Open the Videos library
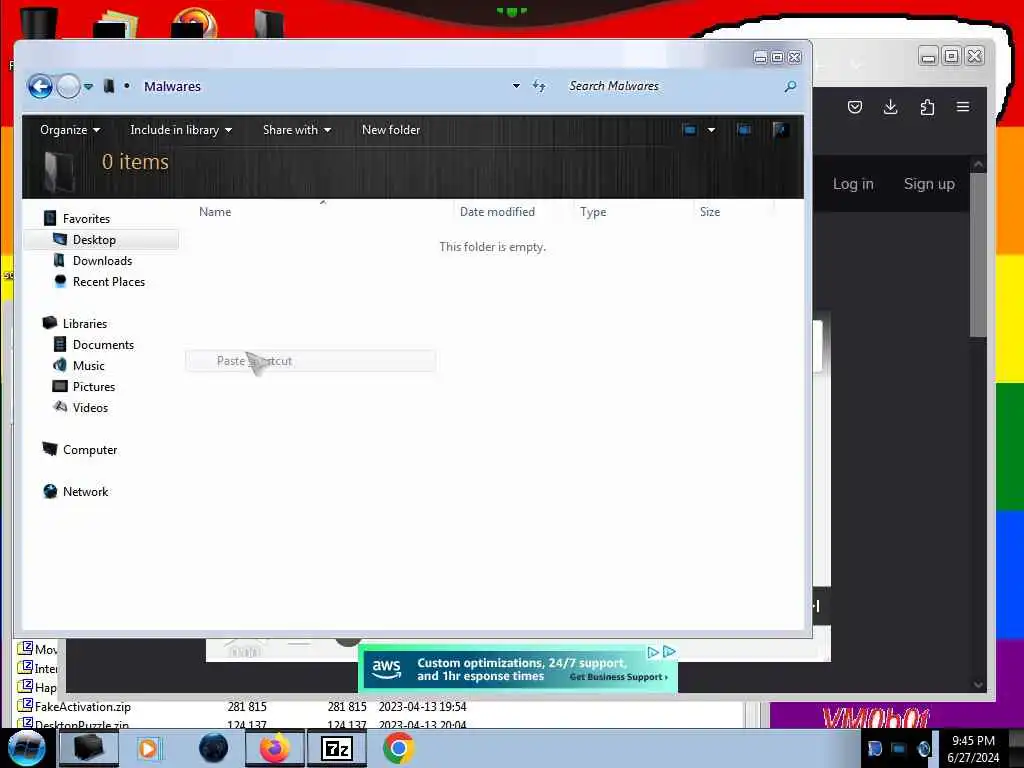 tap(90, 407)
